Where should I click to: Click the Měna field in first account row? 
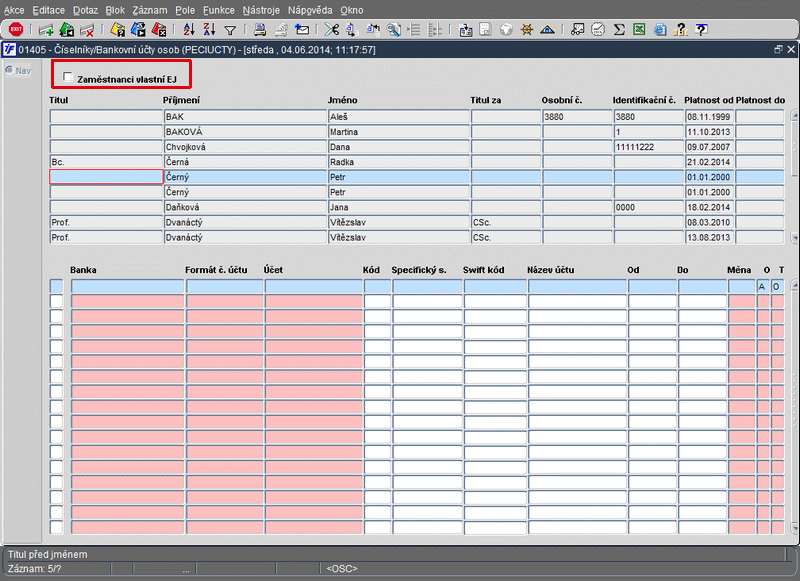click(x=742, y=286)
